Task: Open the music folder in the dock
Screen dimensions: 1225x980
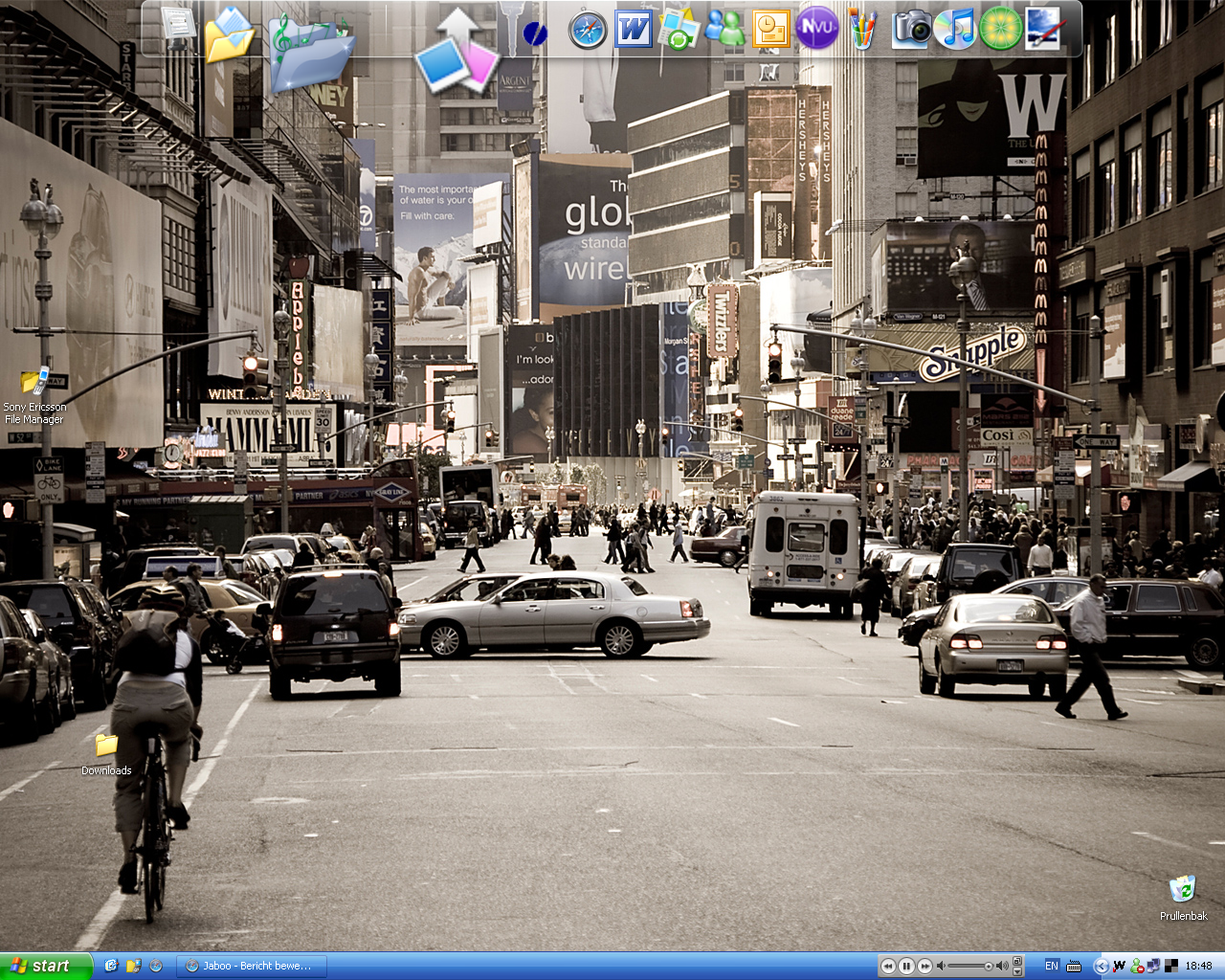Action: [x=311, y=53]
